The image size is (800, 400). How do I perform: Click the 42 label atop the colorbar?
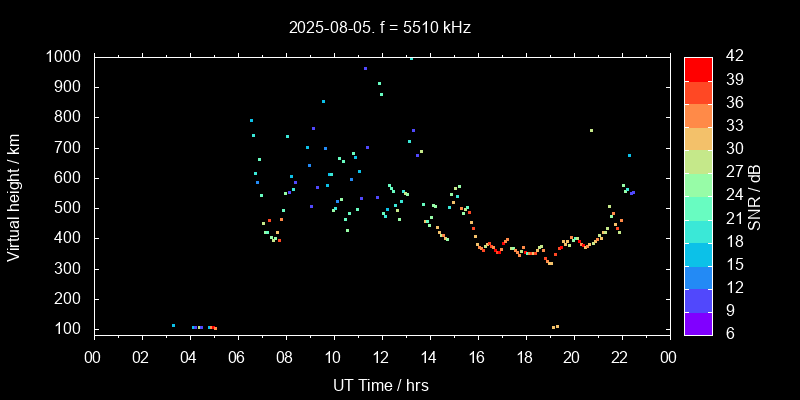point(731,57)
